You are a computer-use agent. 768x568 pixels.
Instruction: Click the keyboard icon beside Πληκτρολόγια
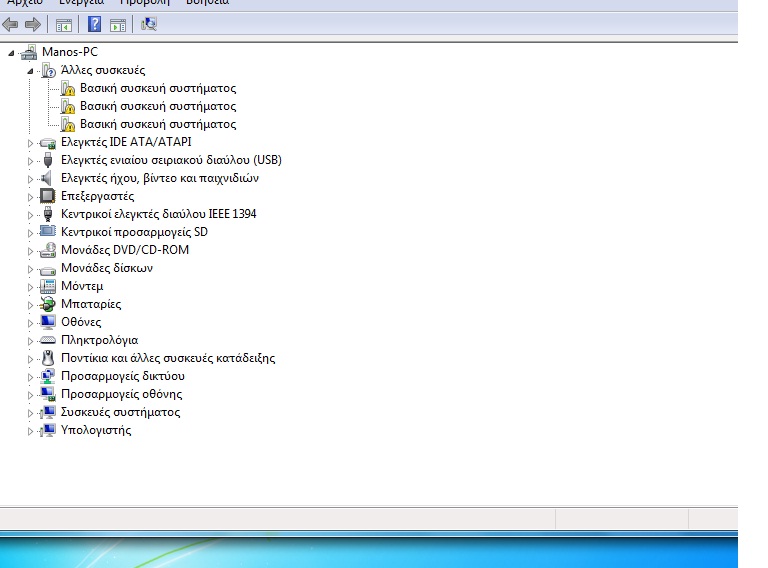(x=48, y=340)
